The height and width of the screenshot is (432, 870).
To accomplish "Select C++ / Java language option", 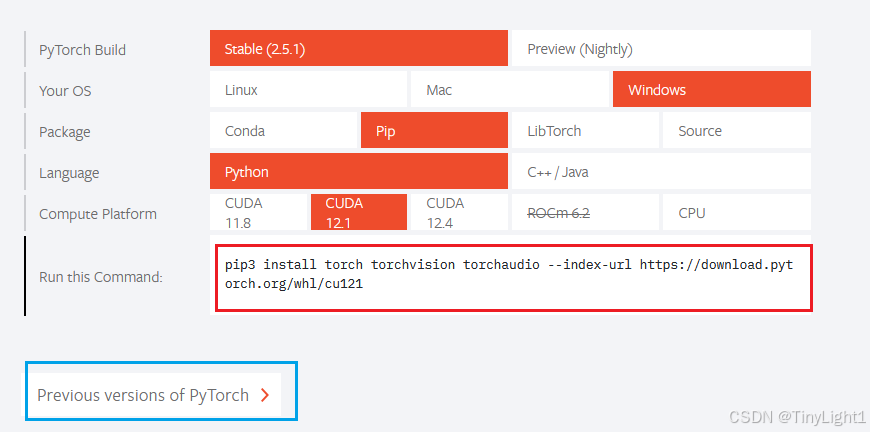I will click(661, 171).
